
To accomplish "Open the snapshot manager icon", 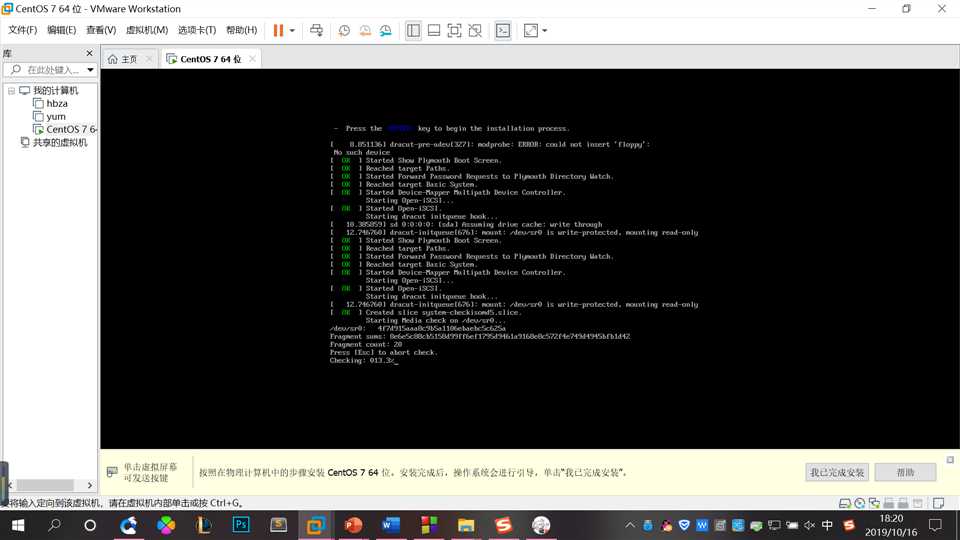I will (386, 31).
